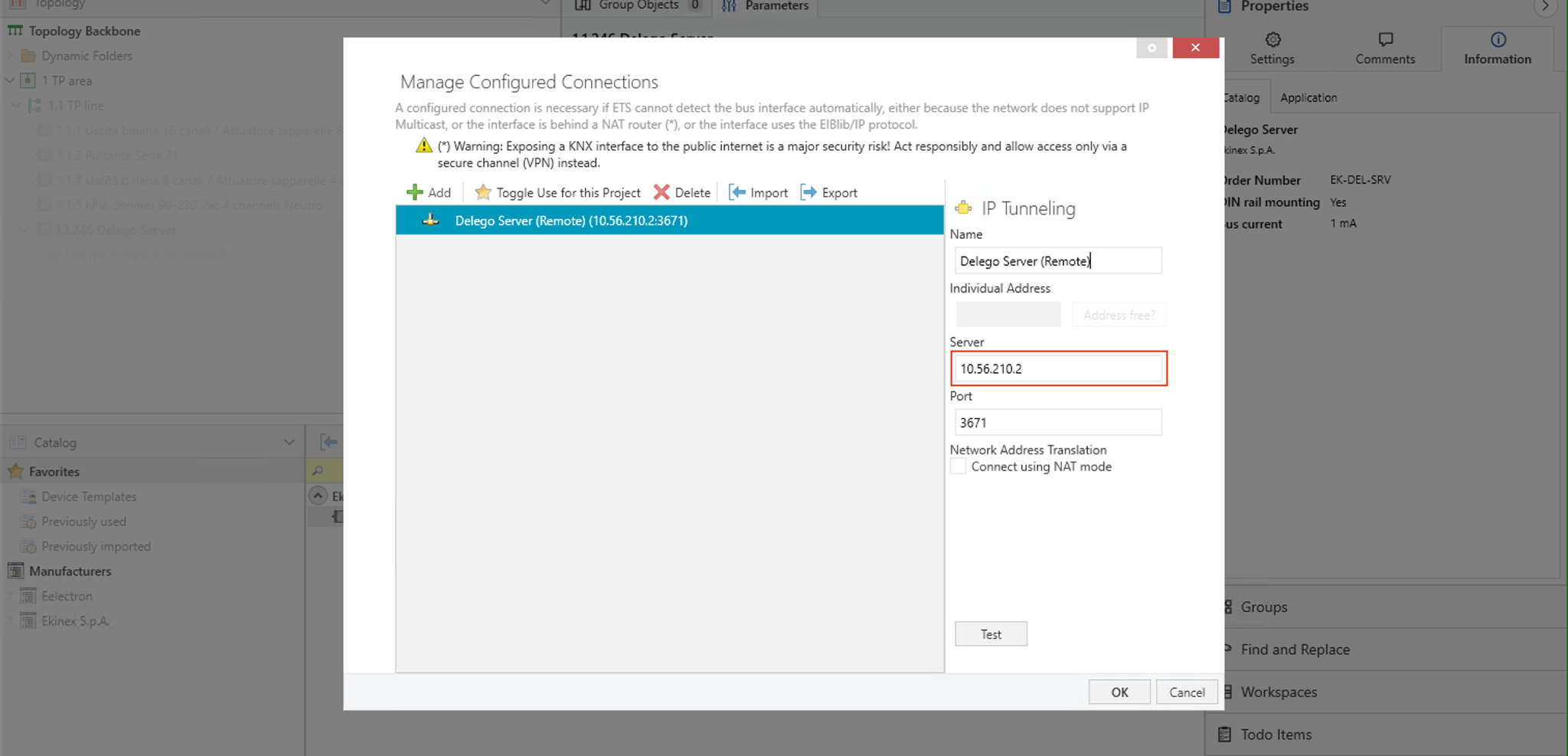Enable Connect using NAT mode checkbox
This screenshot has width=1568, height=756.
point(958,466)
